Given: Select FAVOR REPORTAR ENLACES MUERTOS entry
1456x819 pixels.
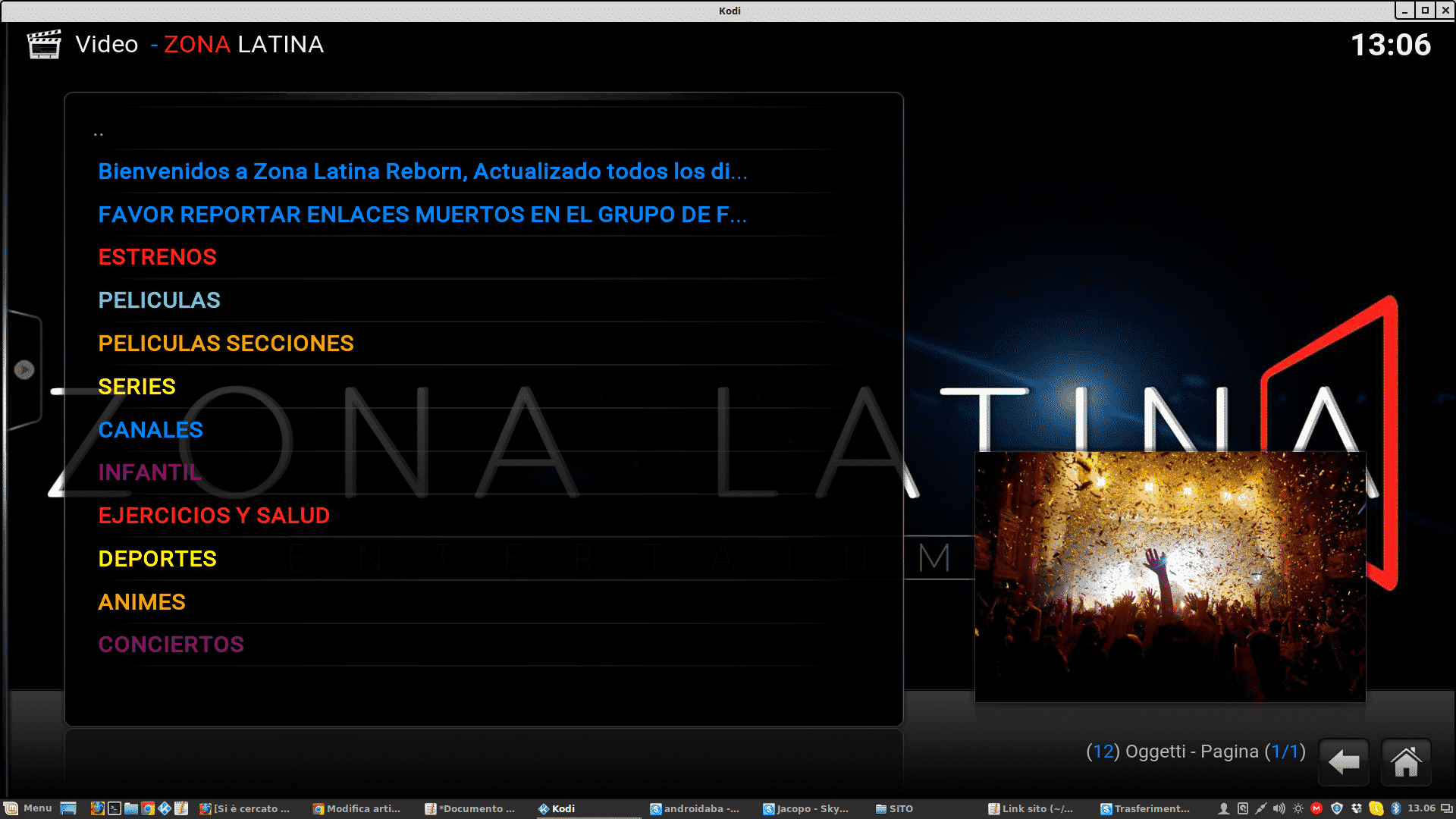Looking at the screenshot, I should click(x=483, y=215).
